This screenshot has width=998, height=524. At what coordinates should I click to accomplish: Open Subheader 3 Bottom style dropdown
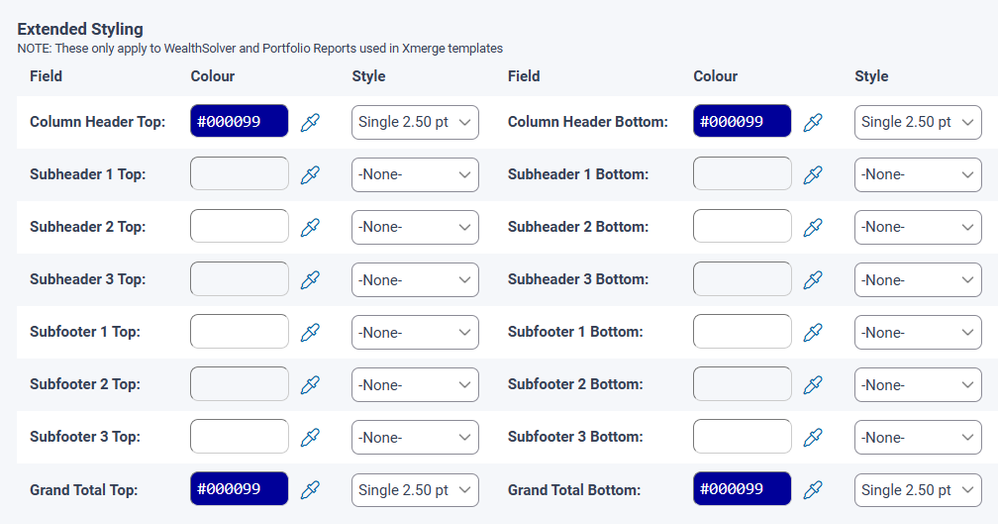pyautogui.click(x=918, y=280)
